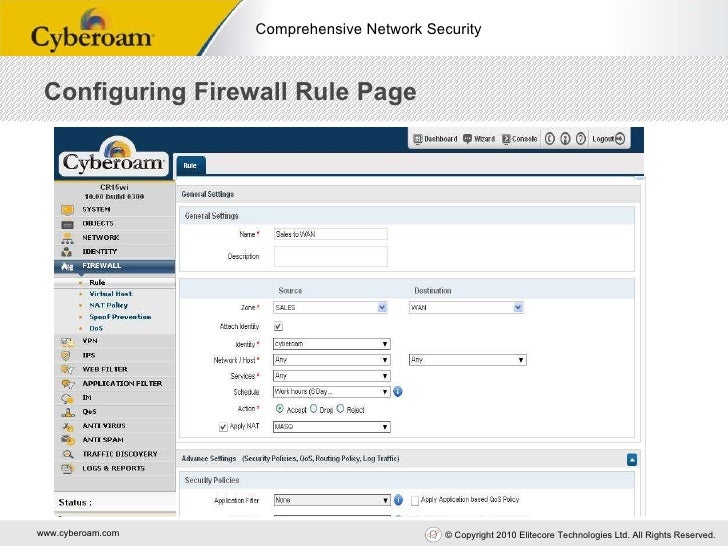Select the Accept action radio button

280,409
